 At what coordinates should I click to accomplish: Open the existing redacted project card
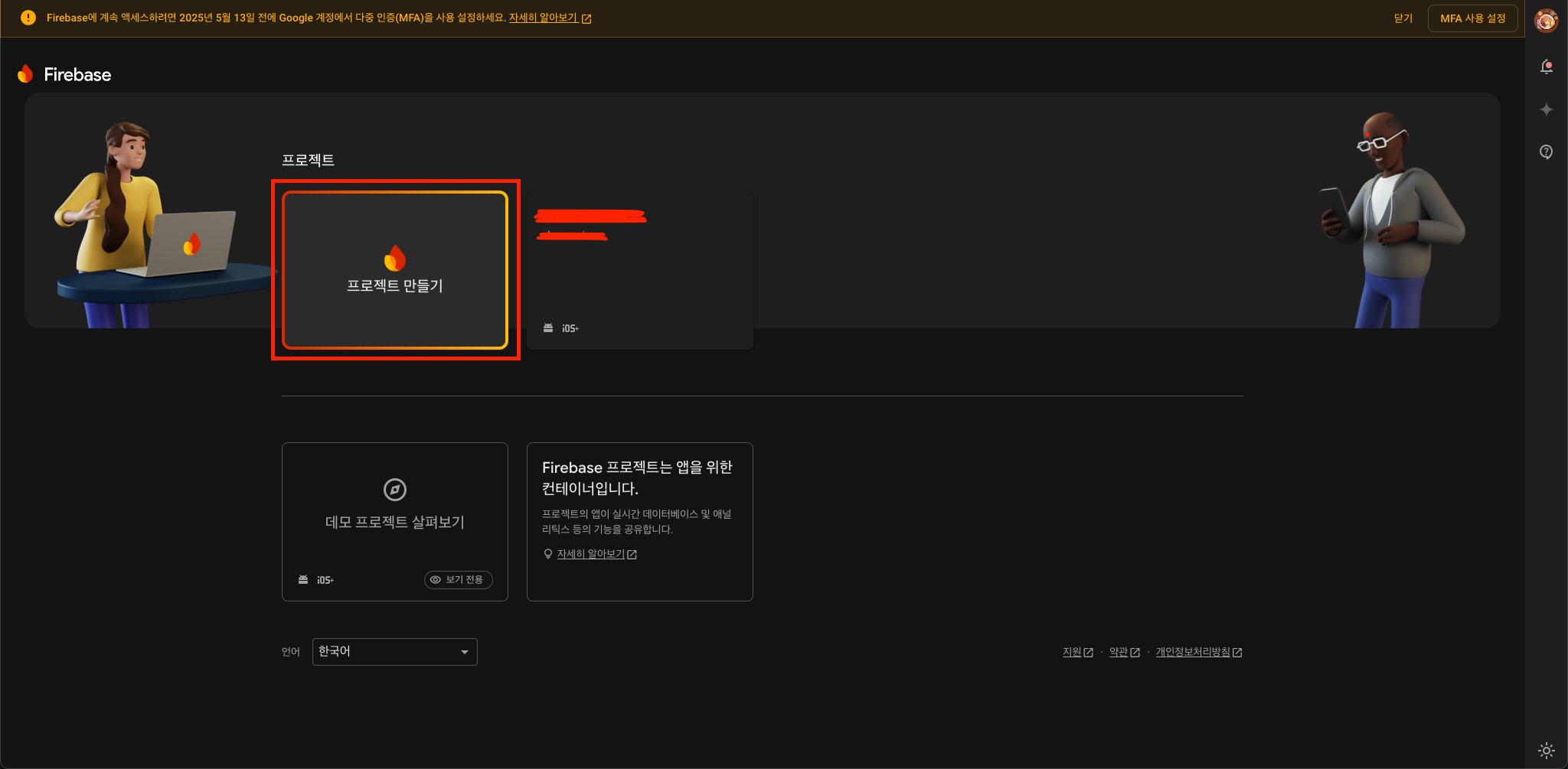(640, 270)
